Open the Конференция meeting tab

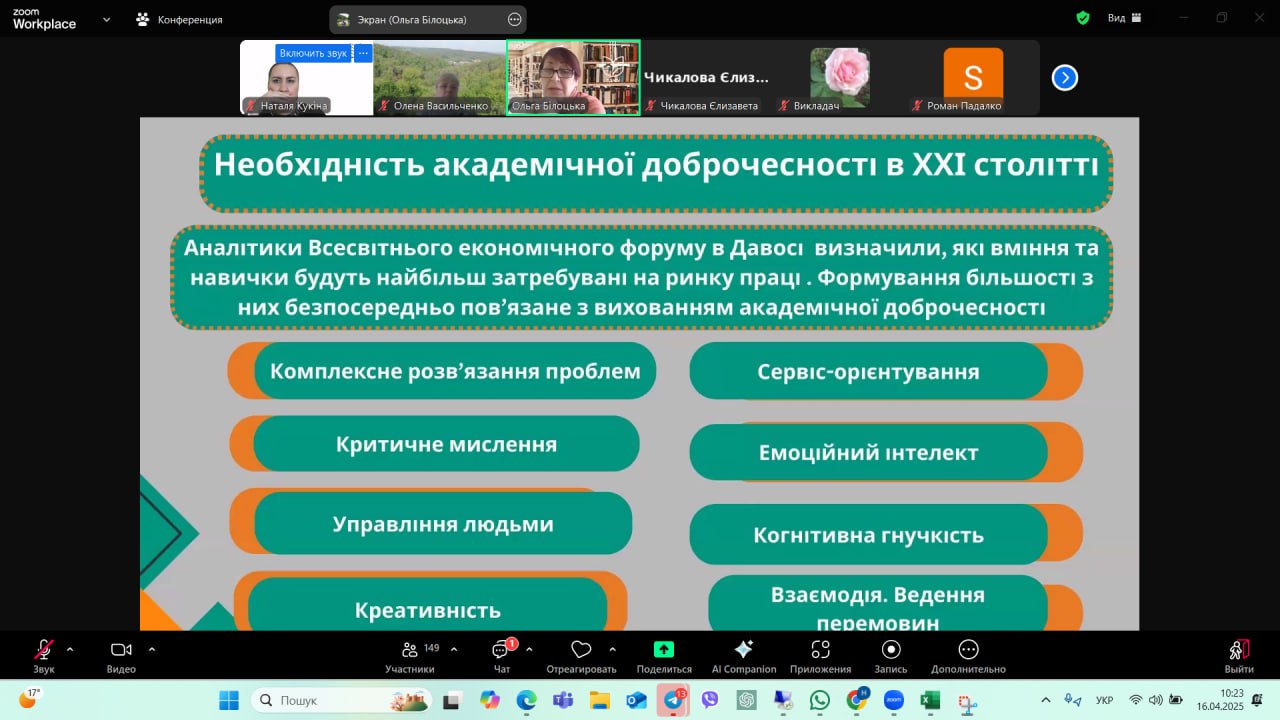[x=180, y=19]
